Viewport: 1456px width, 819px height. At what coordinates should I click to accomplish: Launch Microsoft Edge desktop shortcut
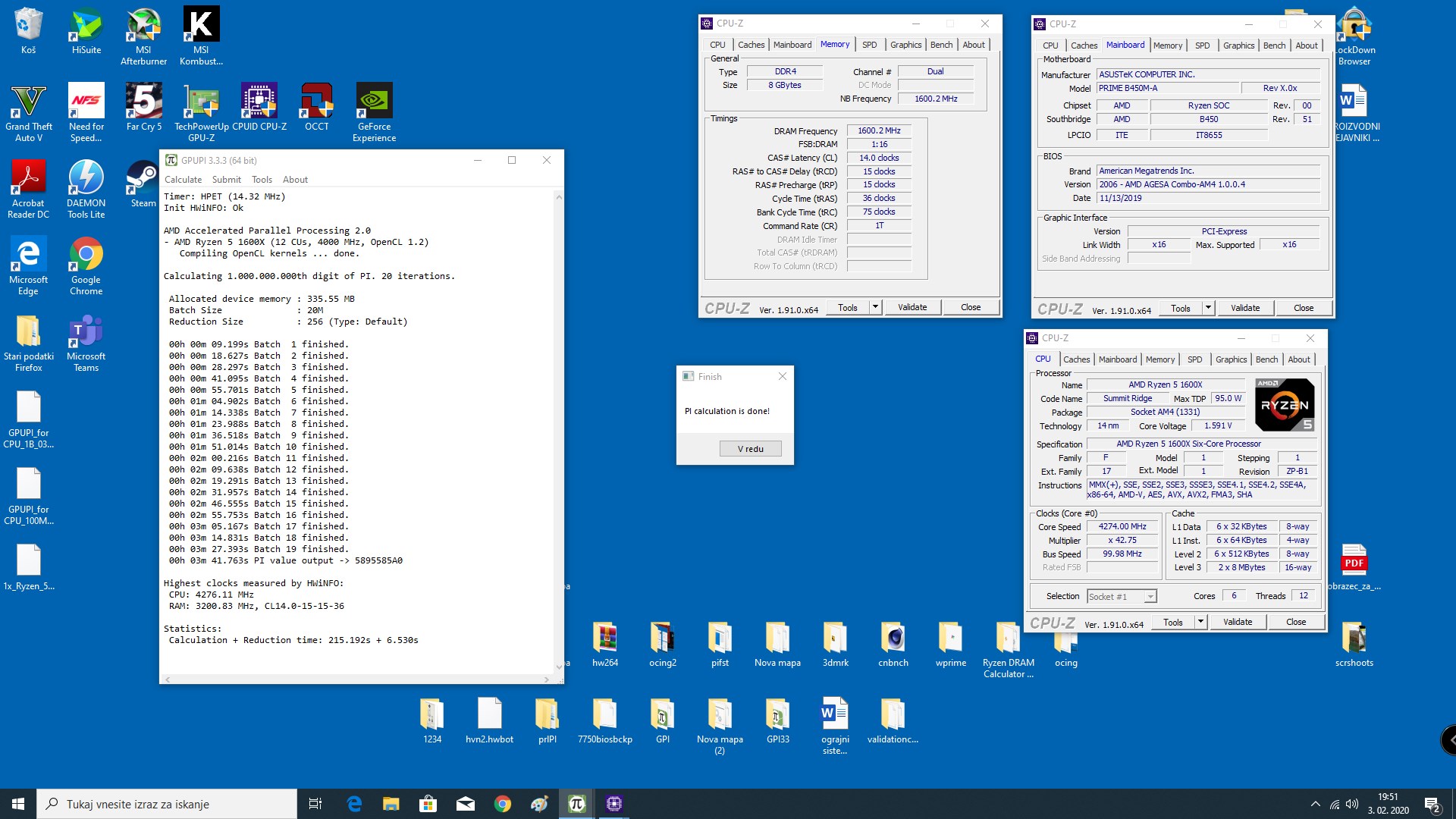click(28, 265)
